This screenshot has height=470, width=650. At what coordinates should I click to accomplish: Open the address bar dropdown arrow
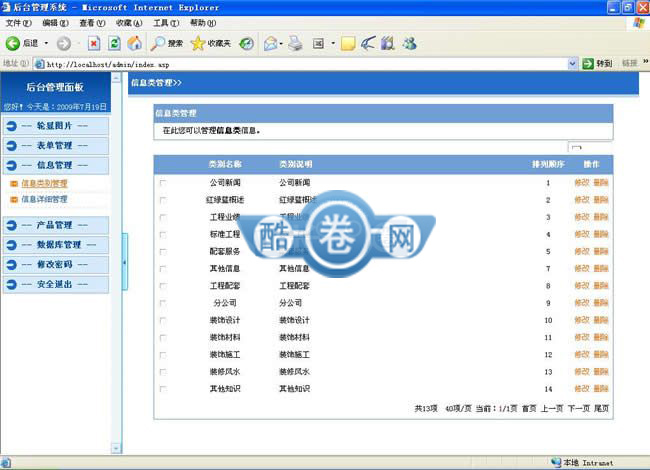tap(572, 64)
